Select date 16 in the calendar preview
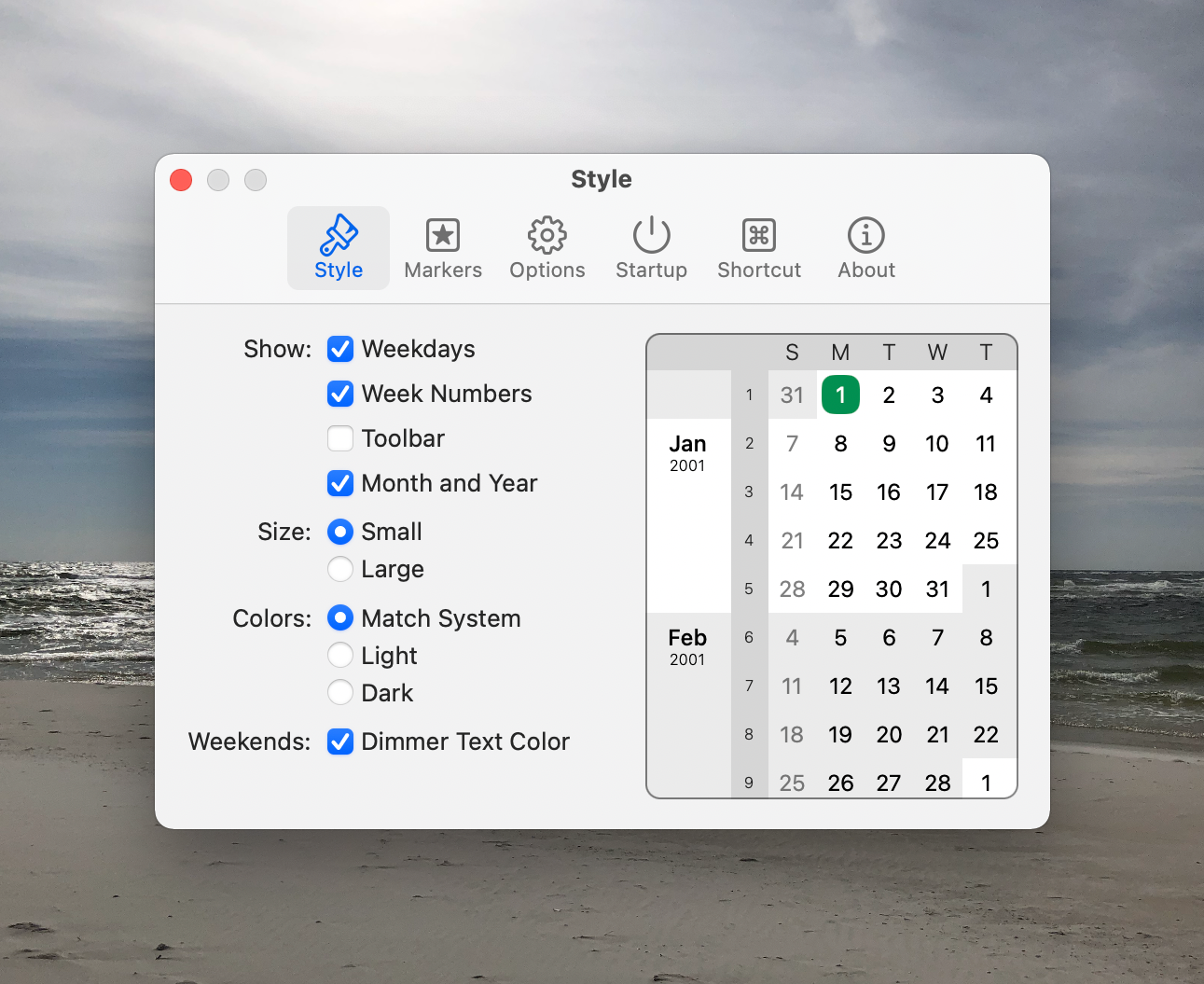1204x984 pixels. tap(889, 492)
